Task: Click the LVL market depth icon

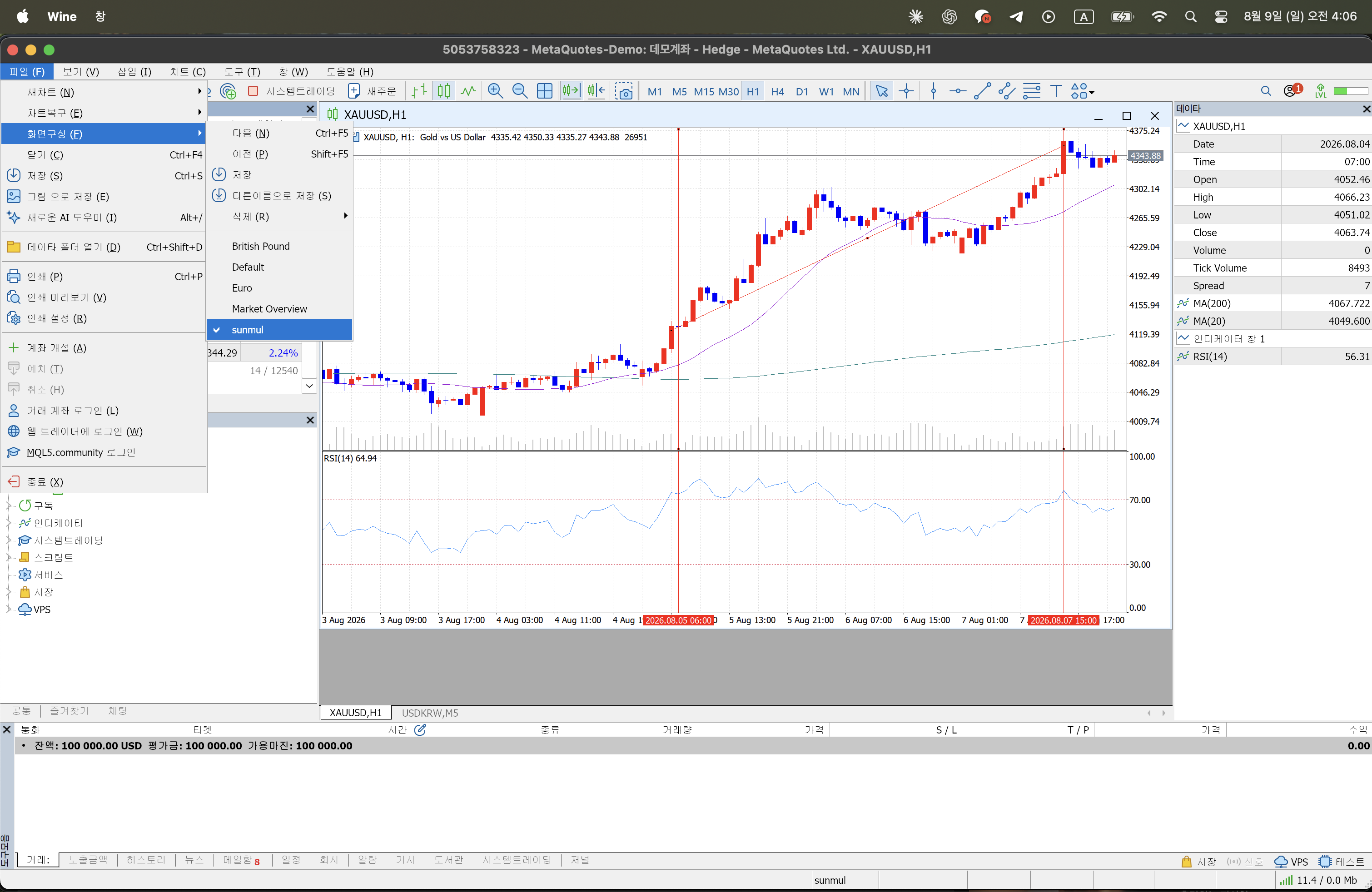Action: point(1320,91)
